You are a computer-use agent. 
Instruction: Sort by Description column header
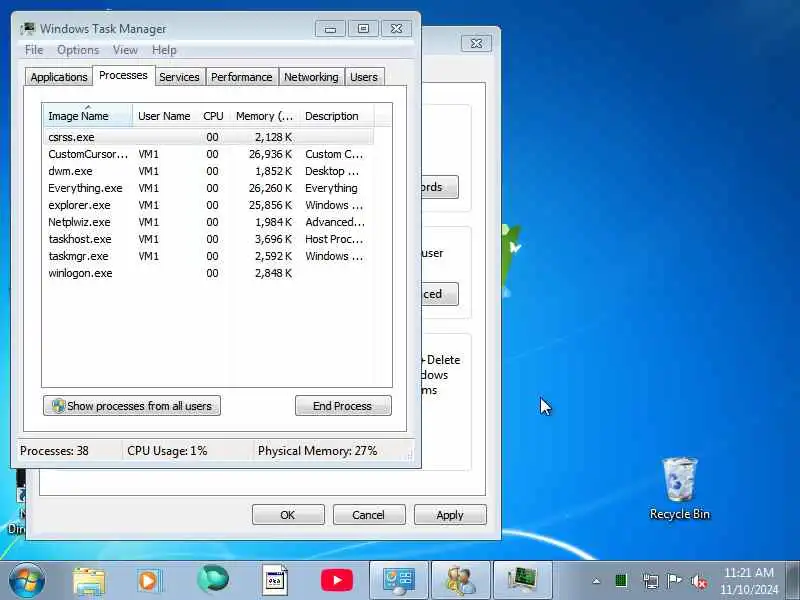pyautogui.click(x=337, y=116)
